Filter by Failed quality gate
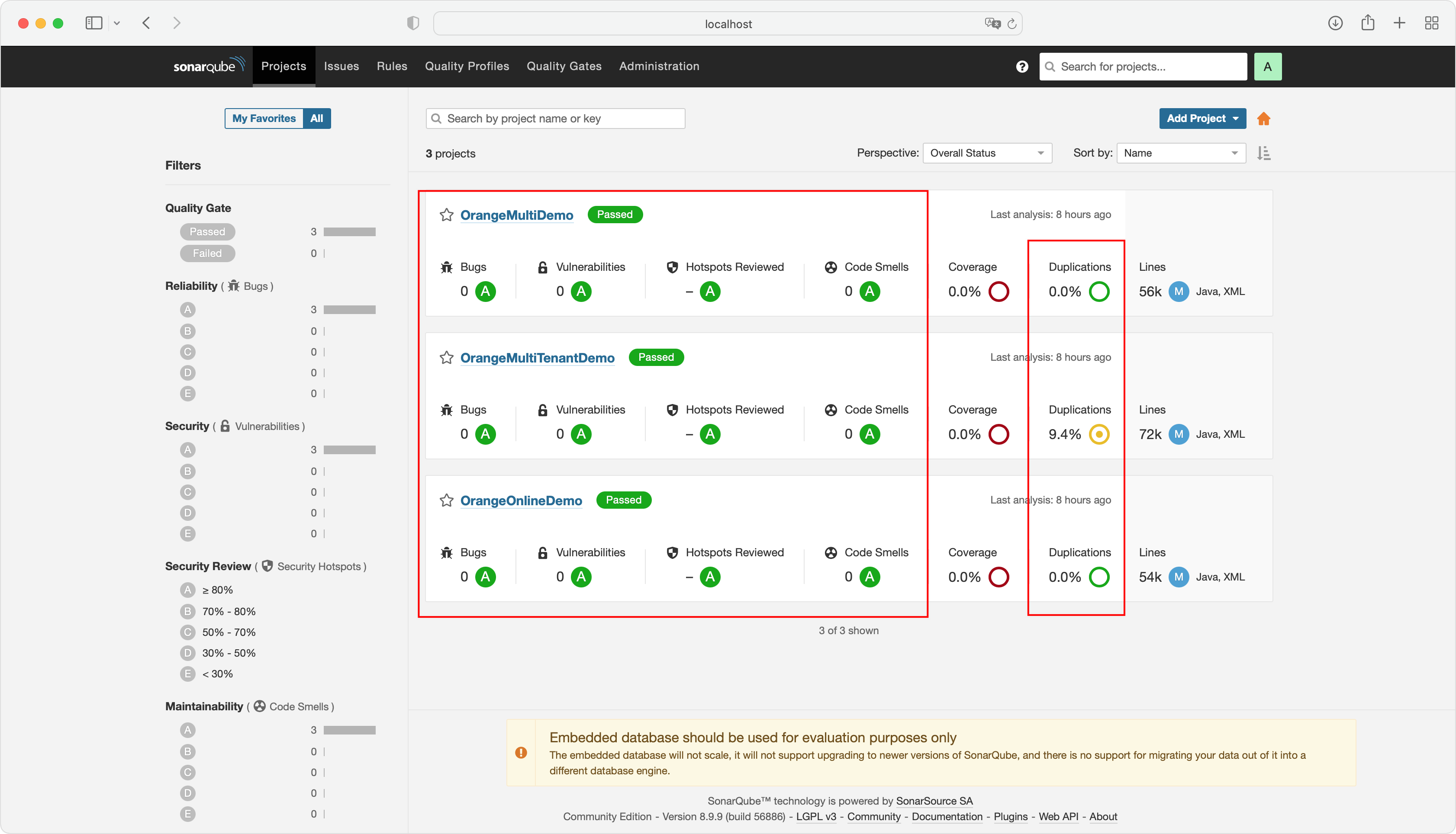This screenshot has height=834, width=1456. pos(207,253)
